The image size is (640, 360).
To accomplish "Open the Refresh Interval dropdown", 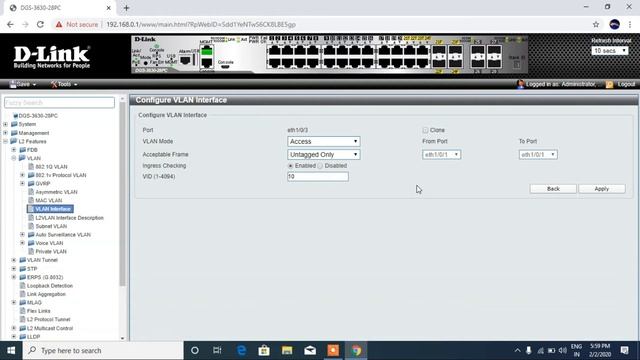I will (610, 51).
